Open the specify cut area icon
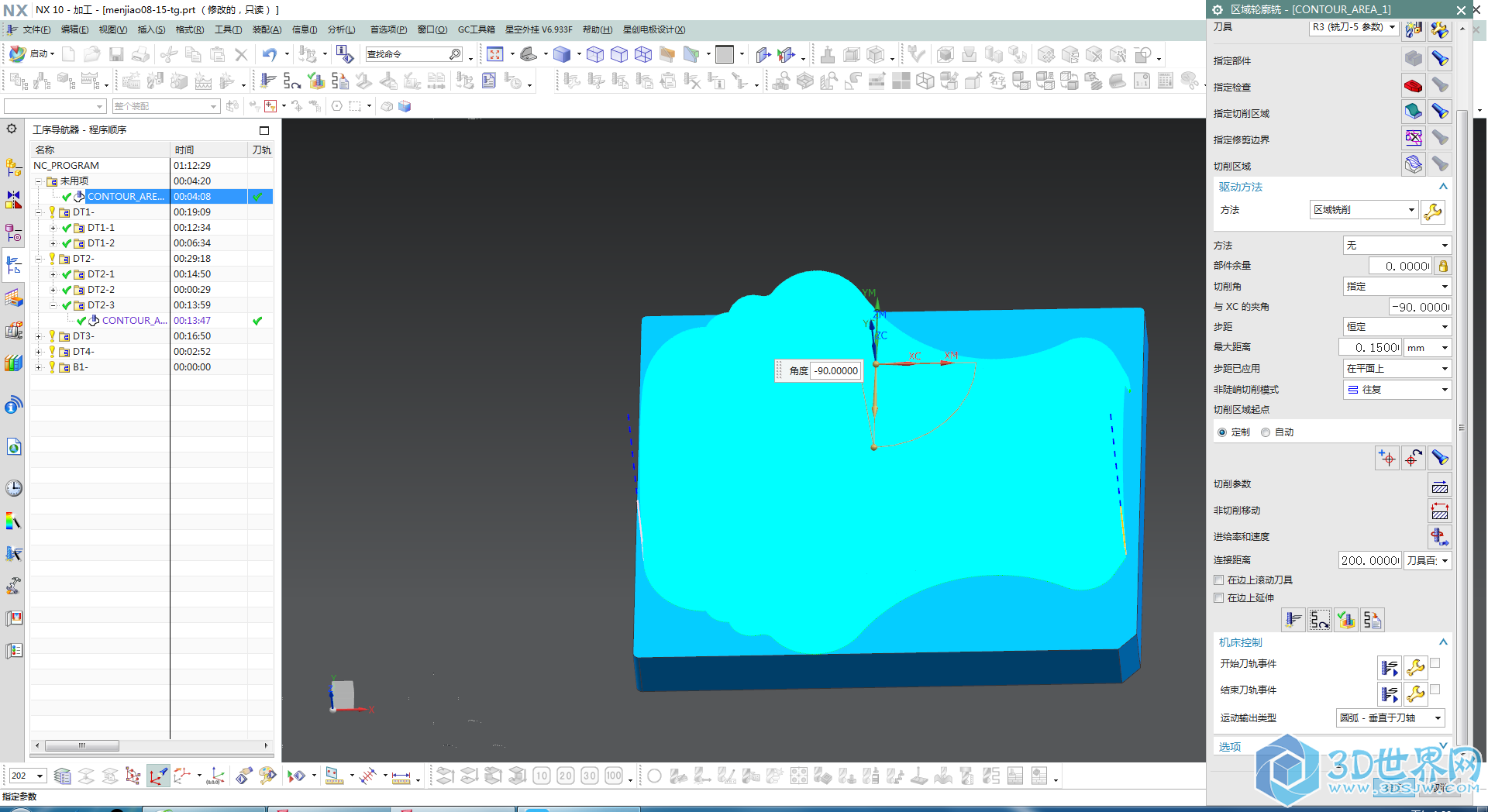 (x=1414, y=112)
